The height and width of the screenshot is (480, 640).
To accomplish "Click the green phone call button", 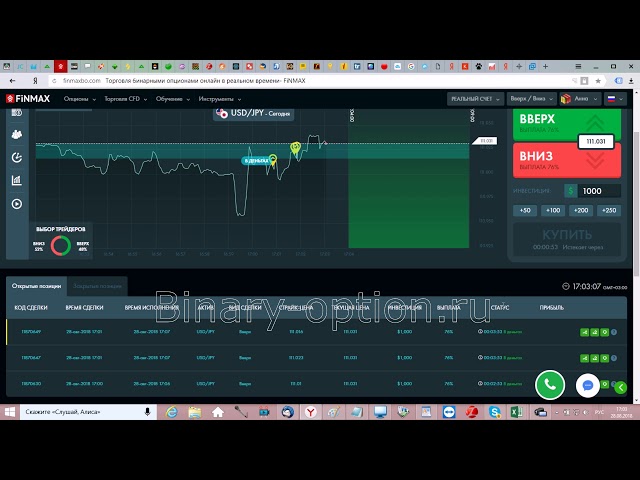I will click(x=549, y=384).
